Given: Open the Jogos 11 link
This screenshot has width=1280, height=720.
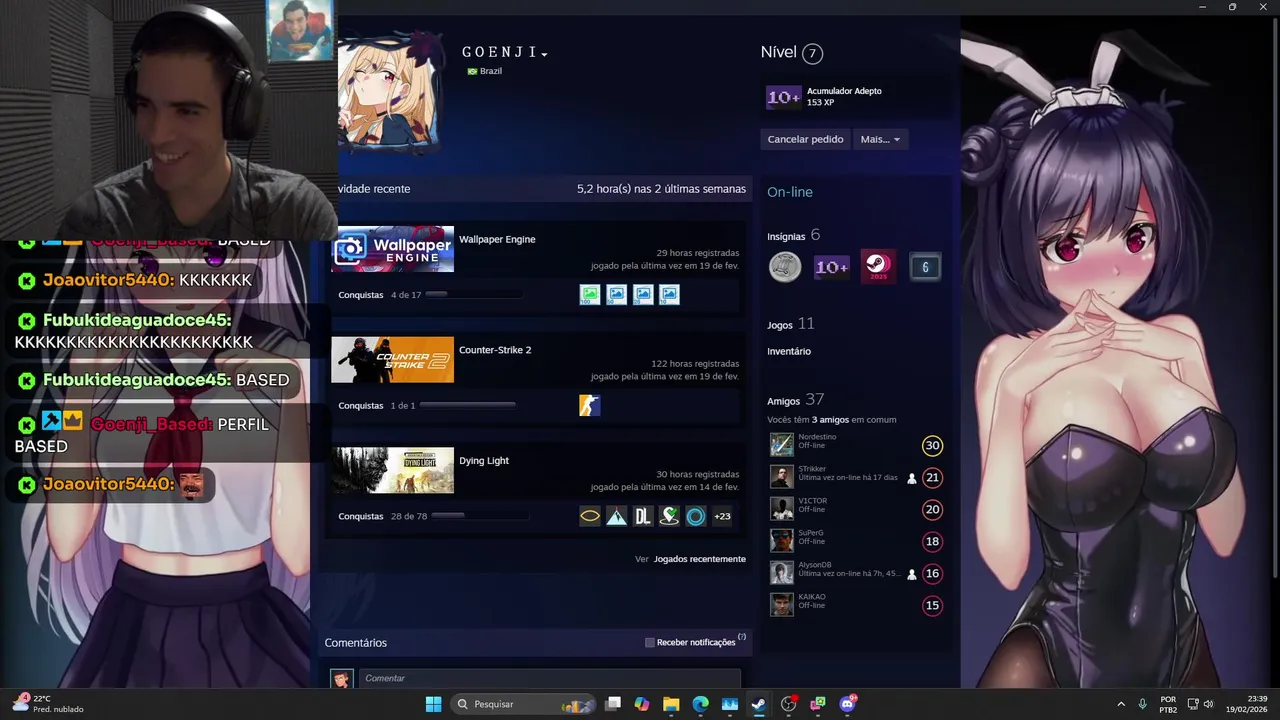Looking at the screenshot, I should (790, 324).
